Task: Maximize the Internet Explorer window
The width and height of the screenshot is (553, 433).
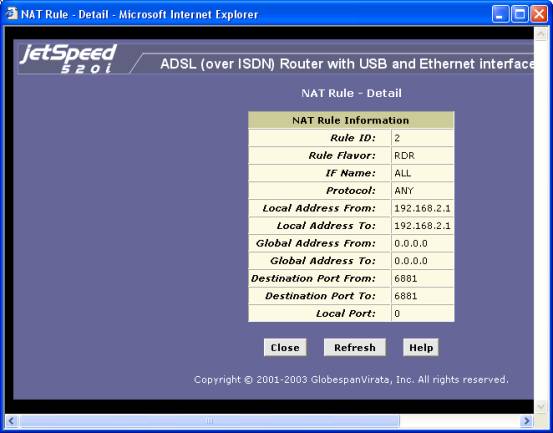Action: [520, 14]
